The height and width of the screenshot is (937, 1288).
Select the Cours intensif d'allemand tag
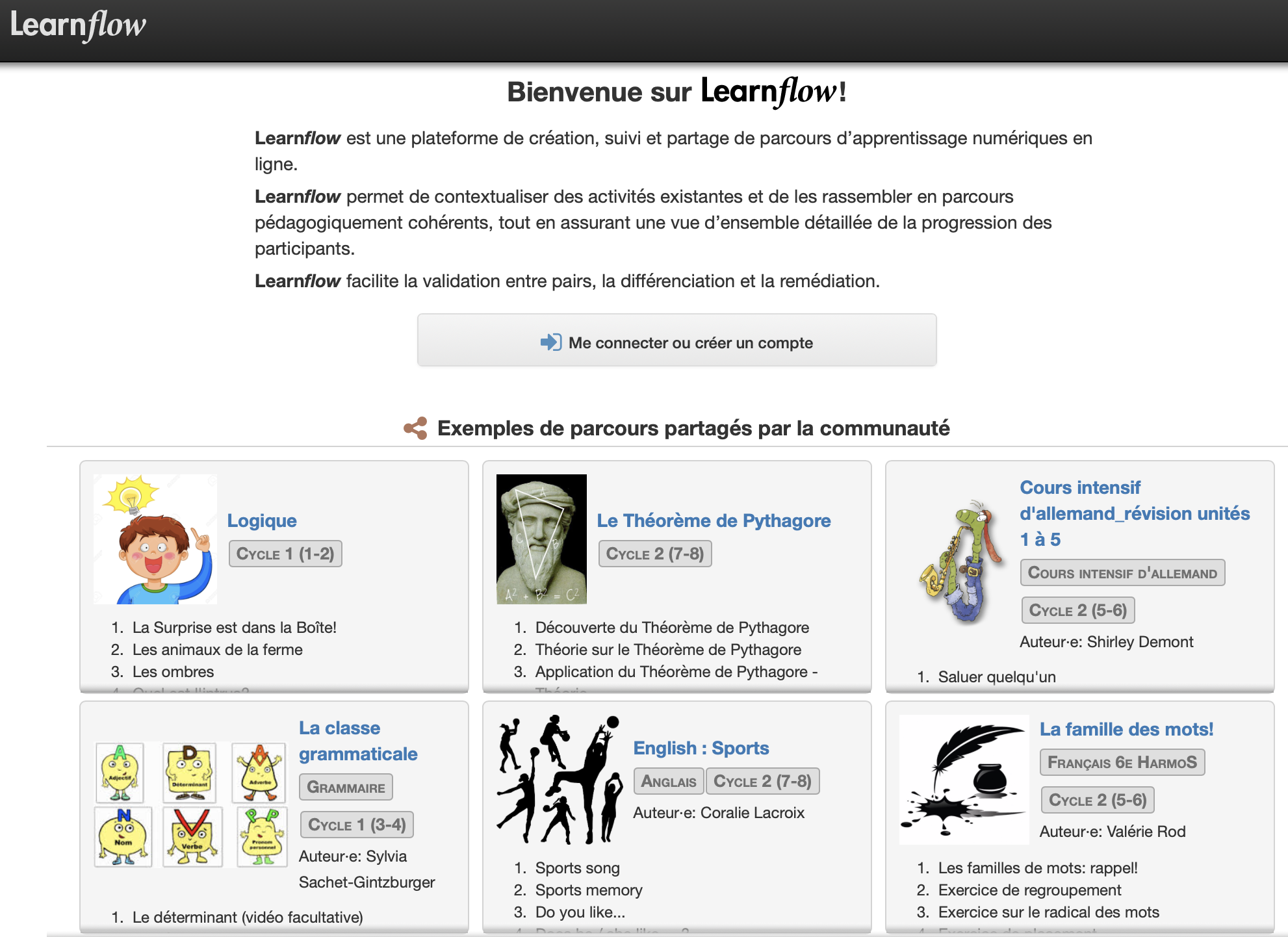click(1122, 572)
